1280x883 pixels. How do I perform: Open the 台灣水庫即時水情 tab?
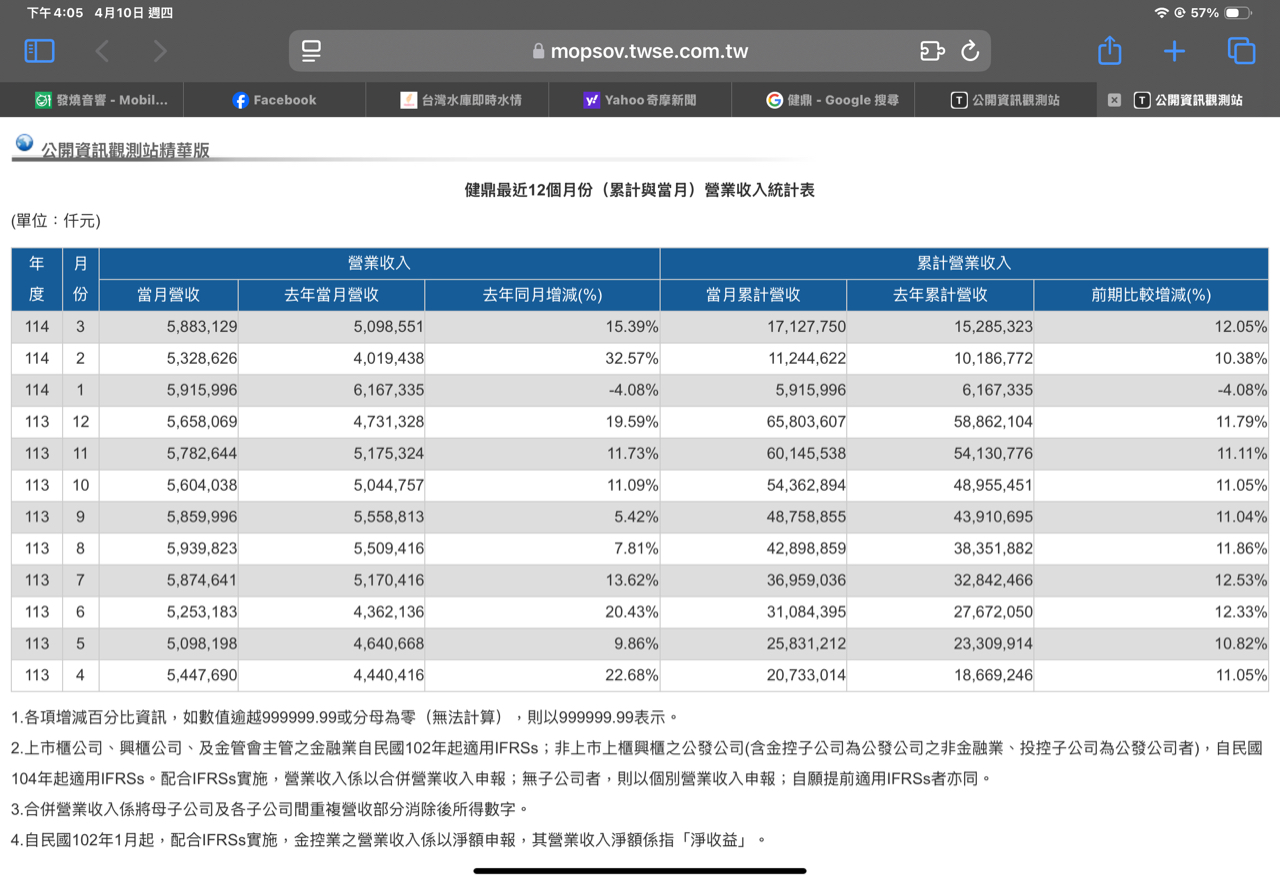click(x=460, y=100)
